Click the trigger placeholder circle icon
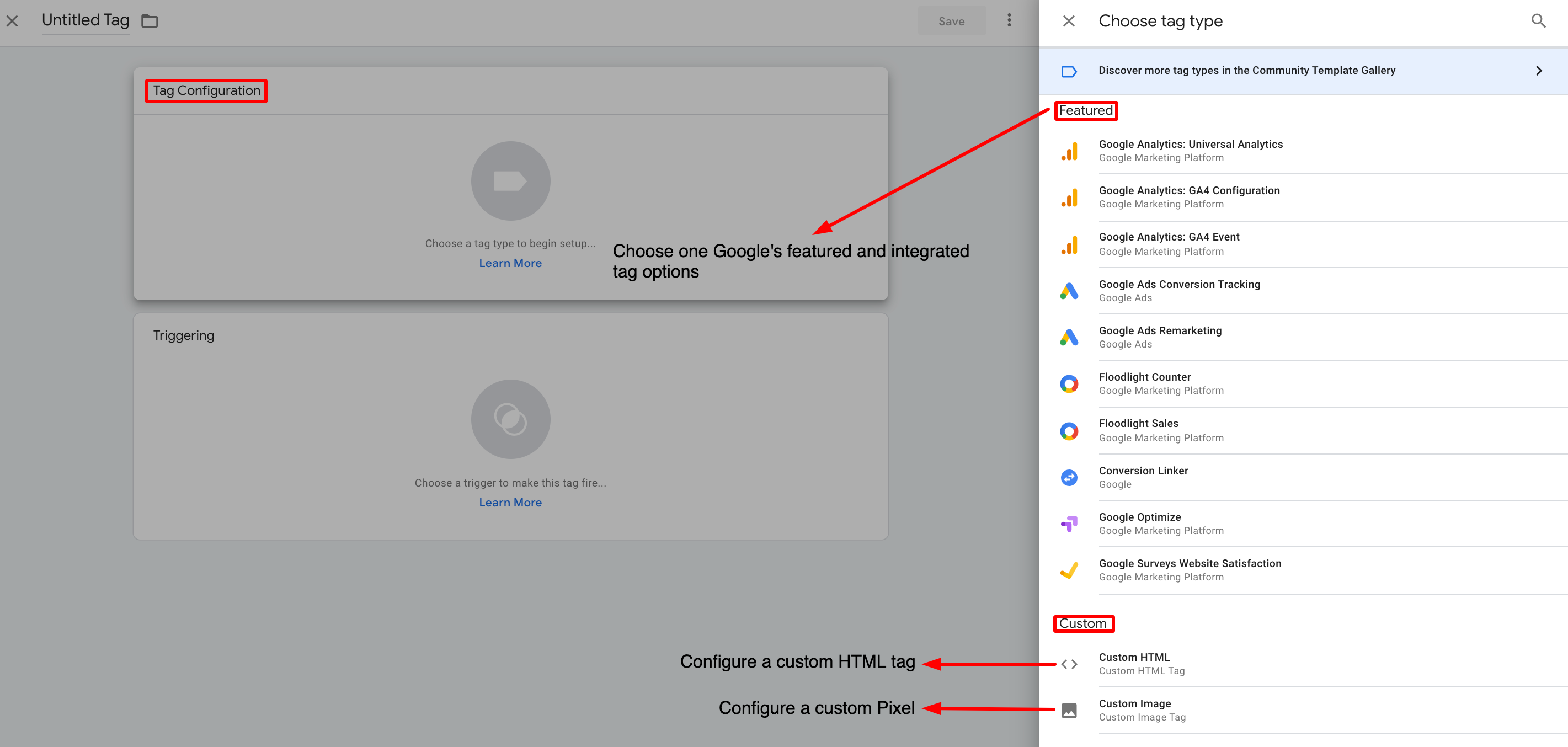 (x=510, y=419)
